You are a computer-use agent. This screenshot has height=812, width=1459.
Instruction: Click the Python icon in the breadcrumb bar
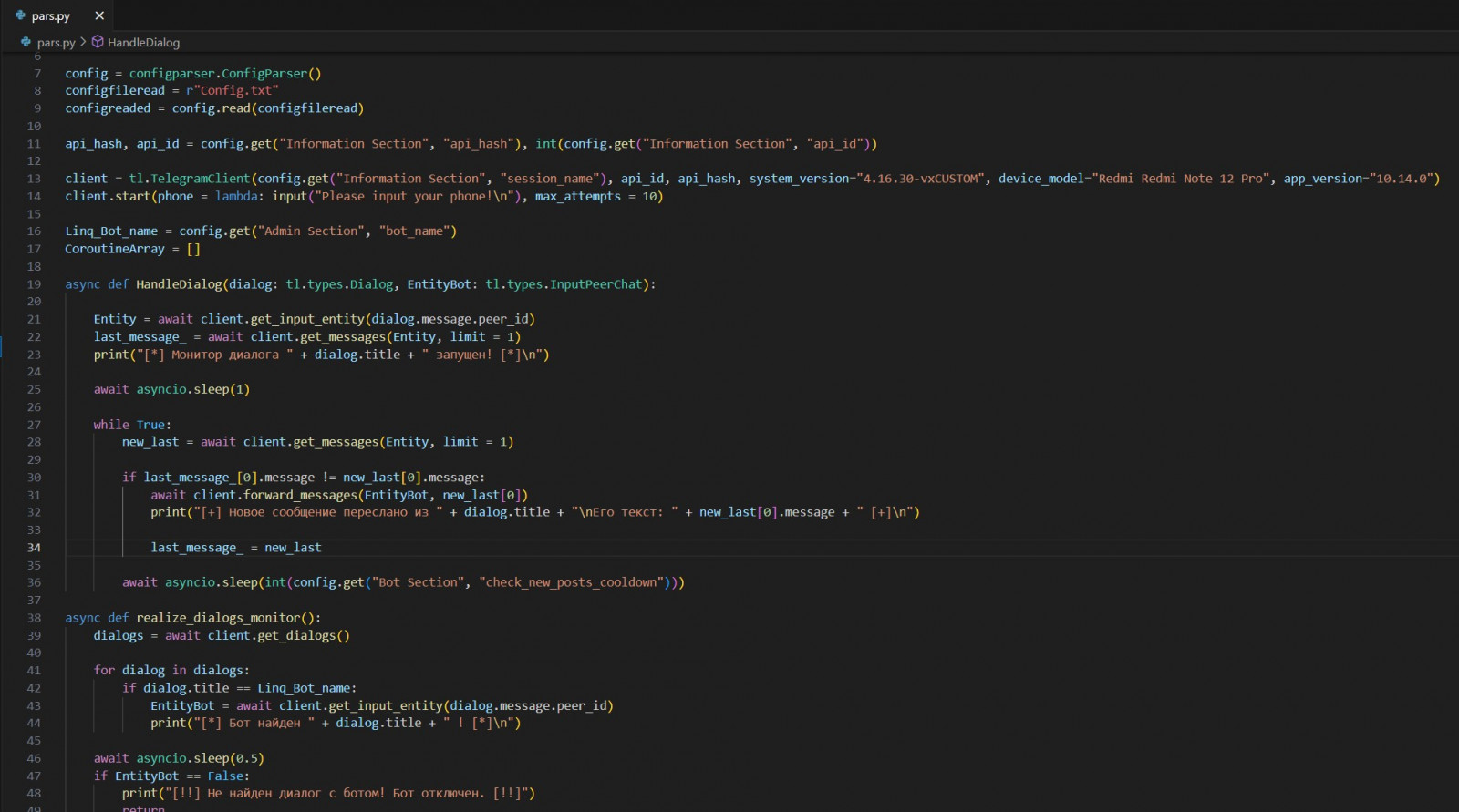click(x=26, y=42)
